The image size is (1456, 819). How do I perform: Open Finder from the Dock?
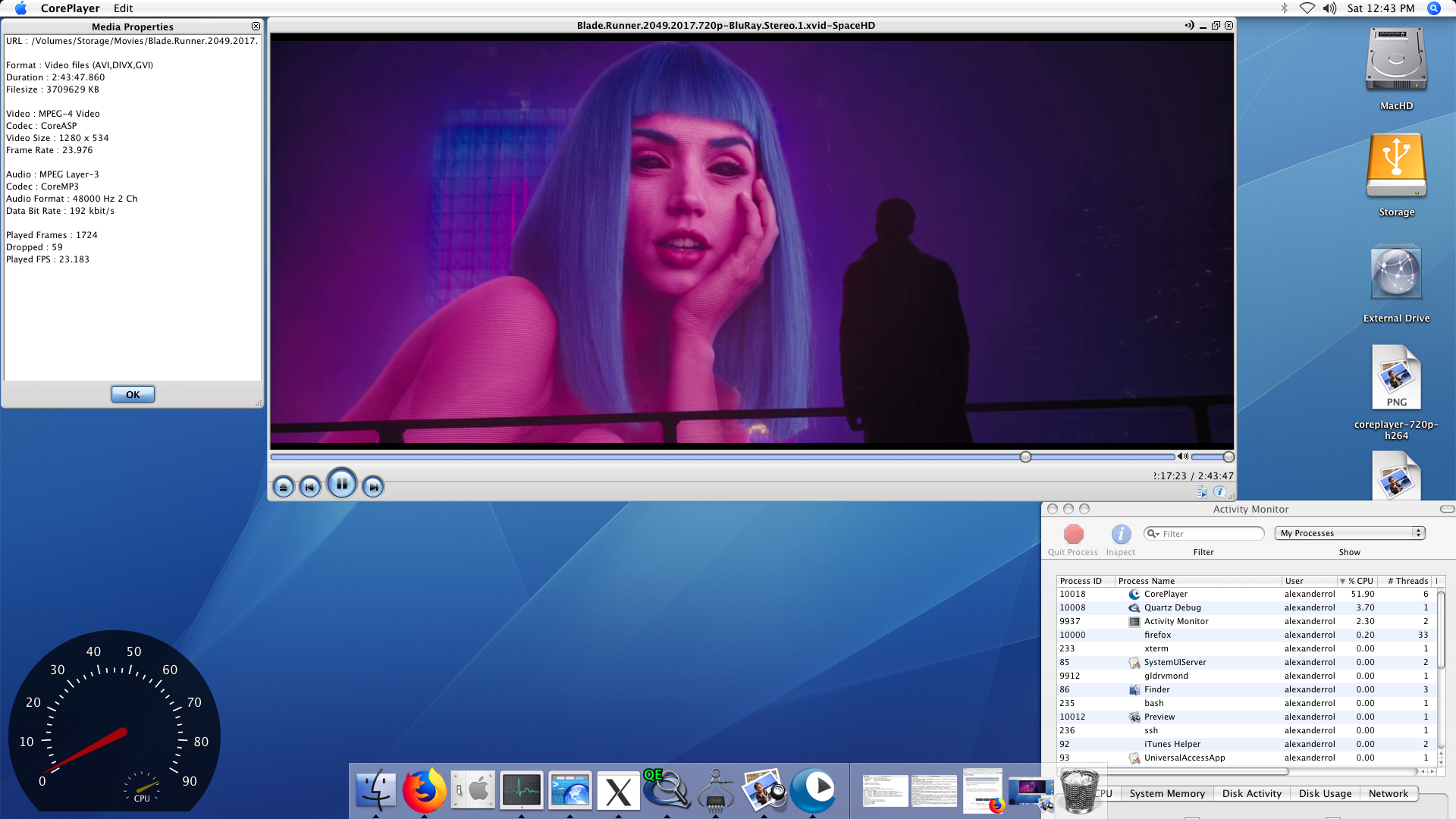click(x=375, y=790)
